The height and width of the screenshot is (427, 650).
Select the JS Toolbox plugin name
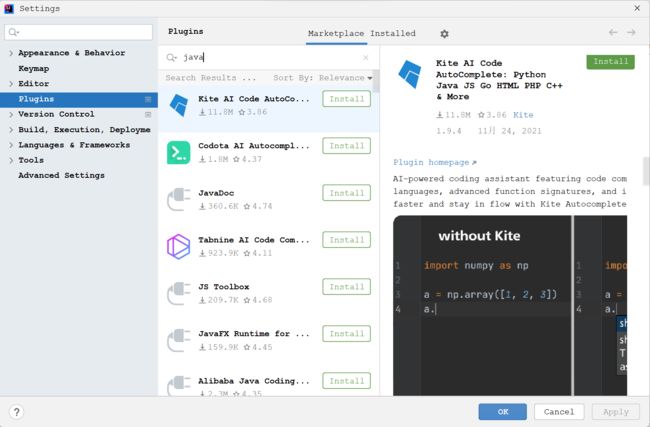223,287
